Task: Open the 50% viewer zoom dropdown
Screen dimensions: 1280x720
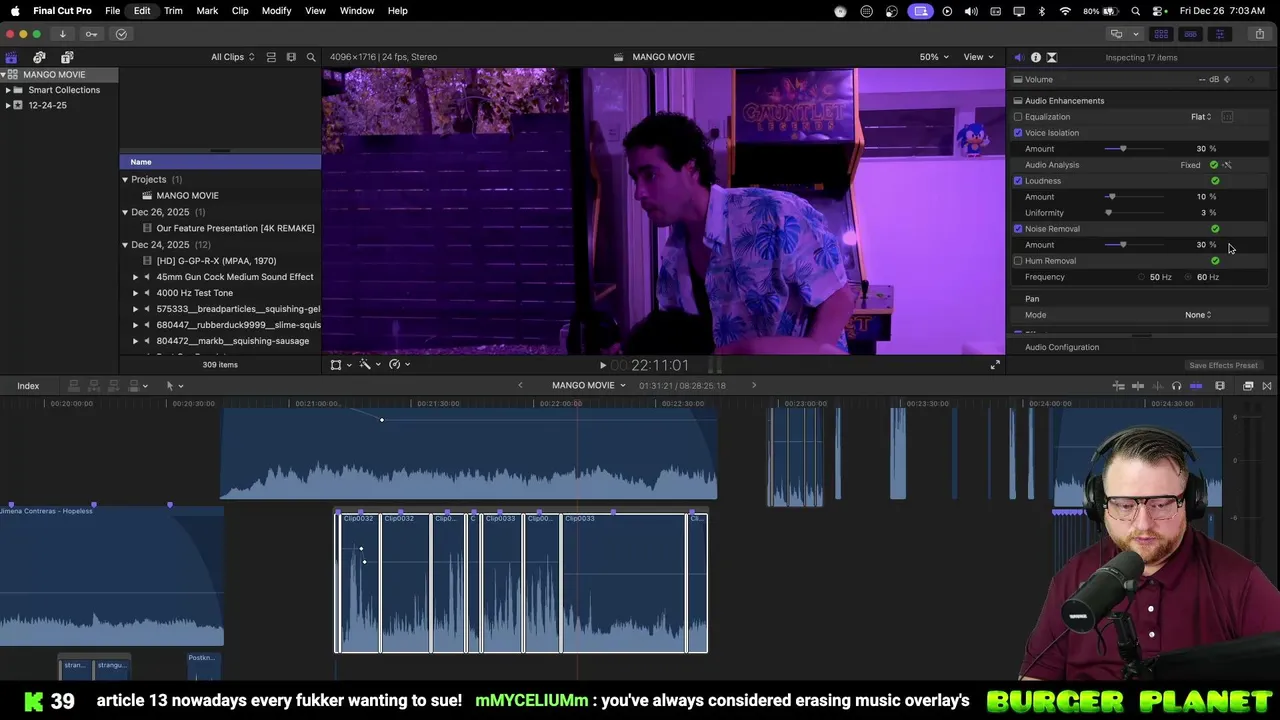Action: tap(934, 57)
